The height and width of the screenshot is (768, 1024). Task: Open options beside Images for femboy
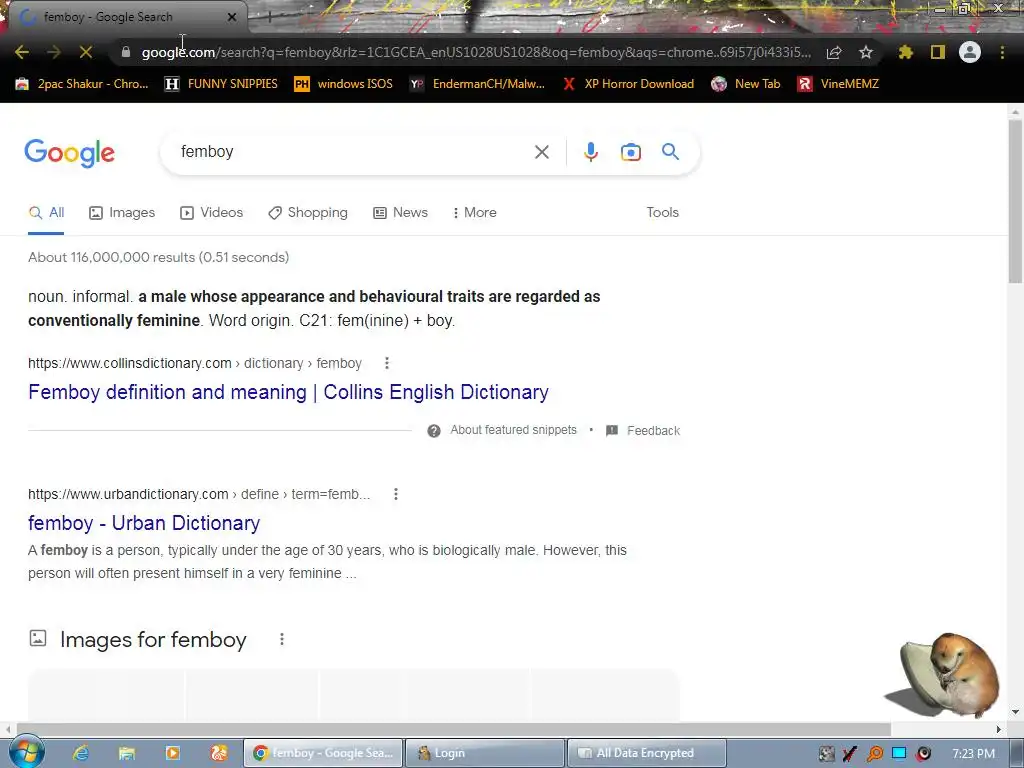(281, 639)
